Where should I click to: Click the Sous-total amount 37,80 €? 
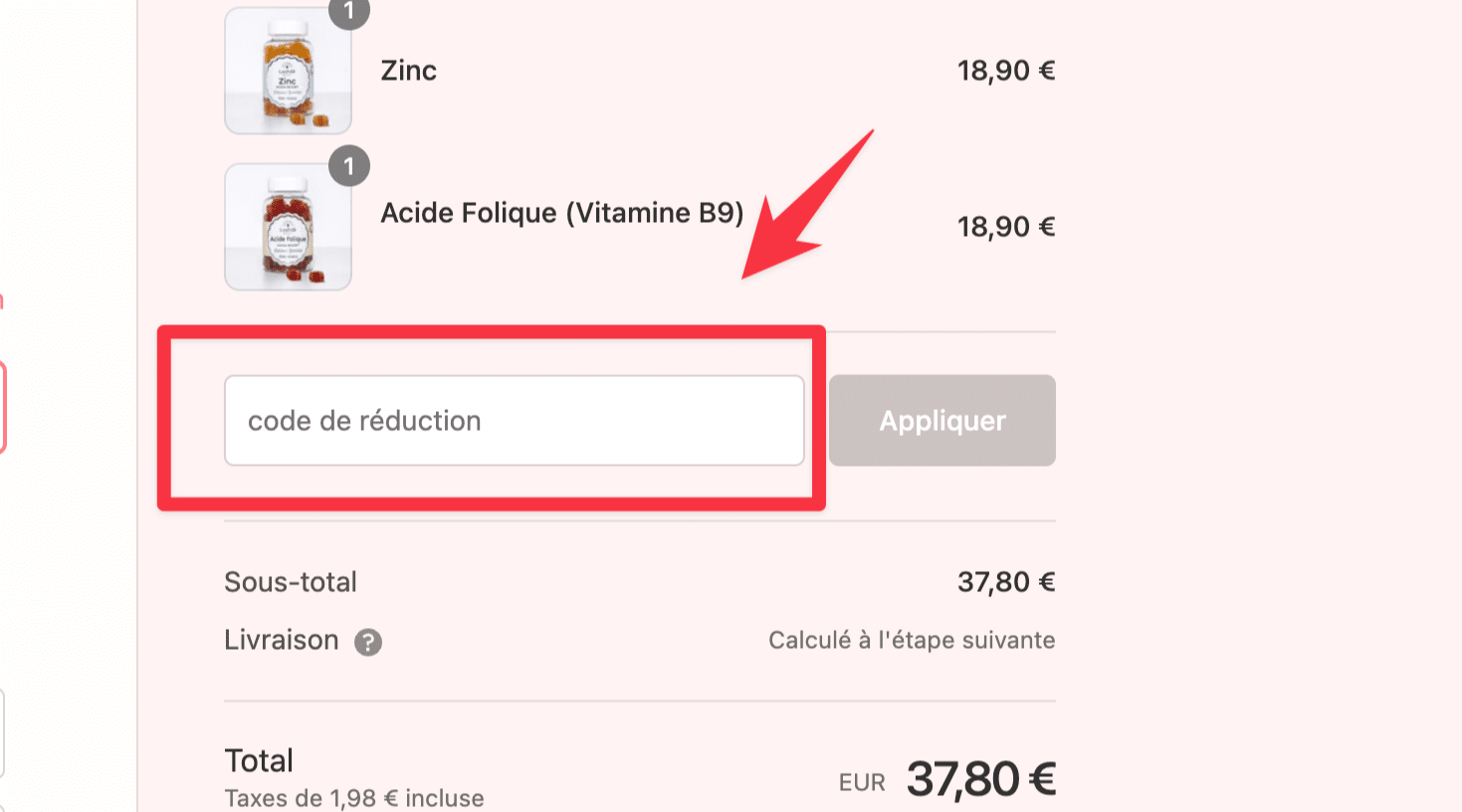[x=1005, y=582]
